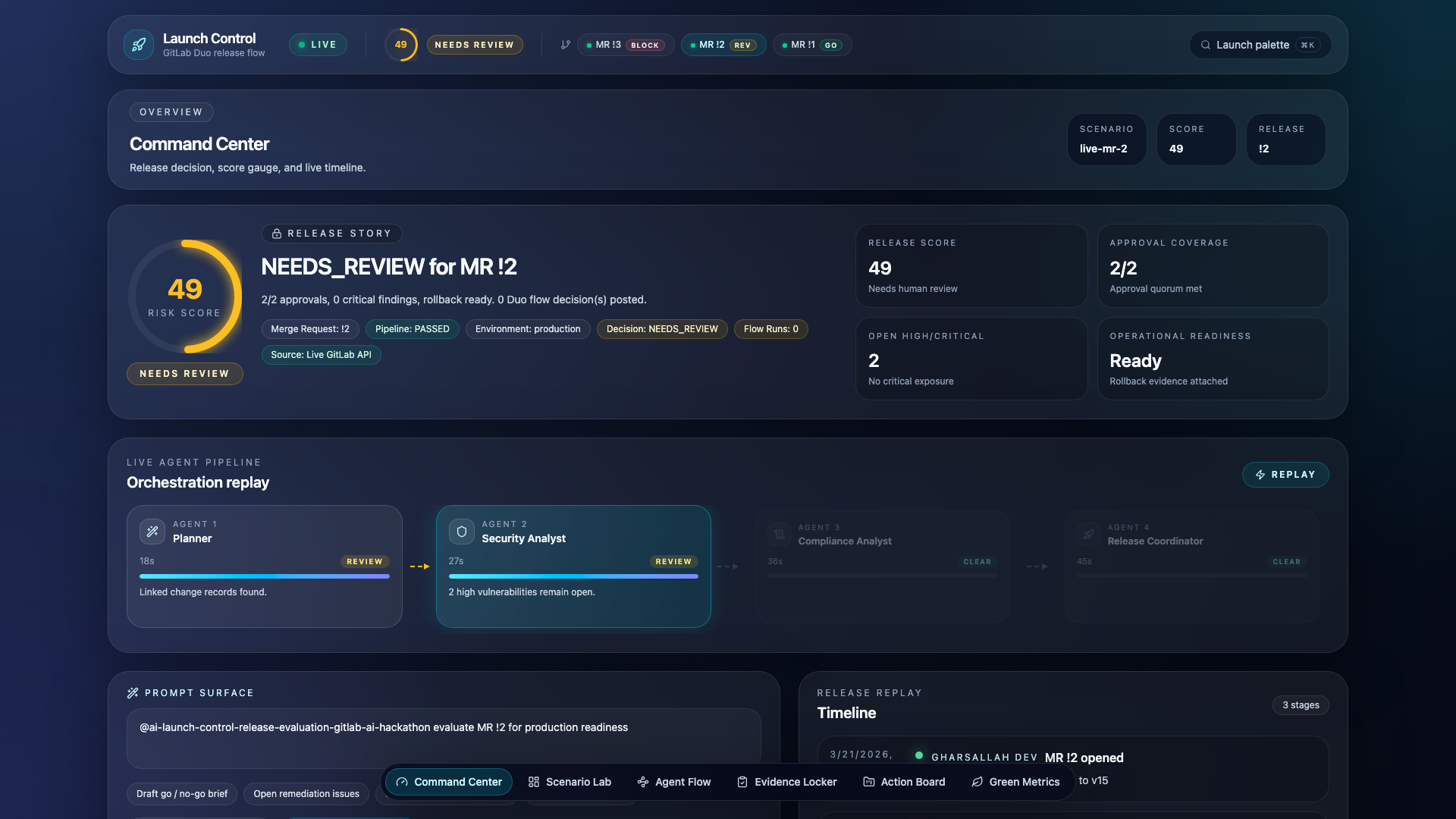This screenshot has width=1456, height=819.
Task: Click the Open remediation issues chip
Action: click(x=306, y=794)
